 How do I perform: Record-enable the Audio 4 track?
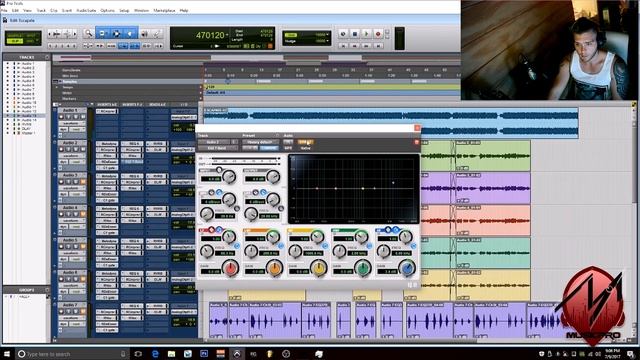[x=61, y=214]
